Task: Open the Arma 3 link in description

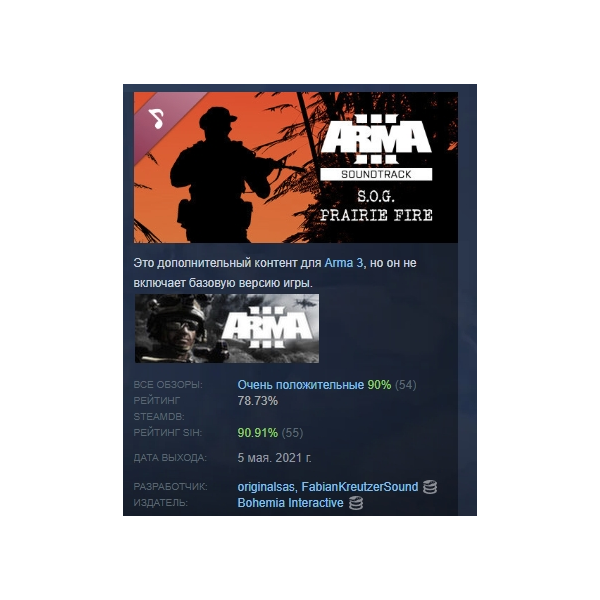Action: [x=344, y=263]
